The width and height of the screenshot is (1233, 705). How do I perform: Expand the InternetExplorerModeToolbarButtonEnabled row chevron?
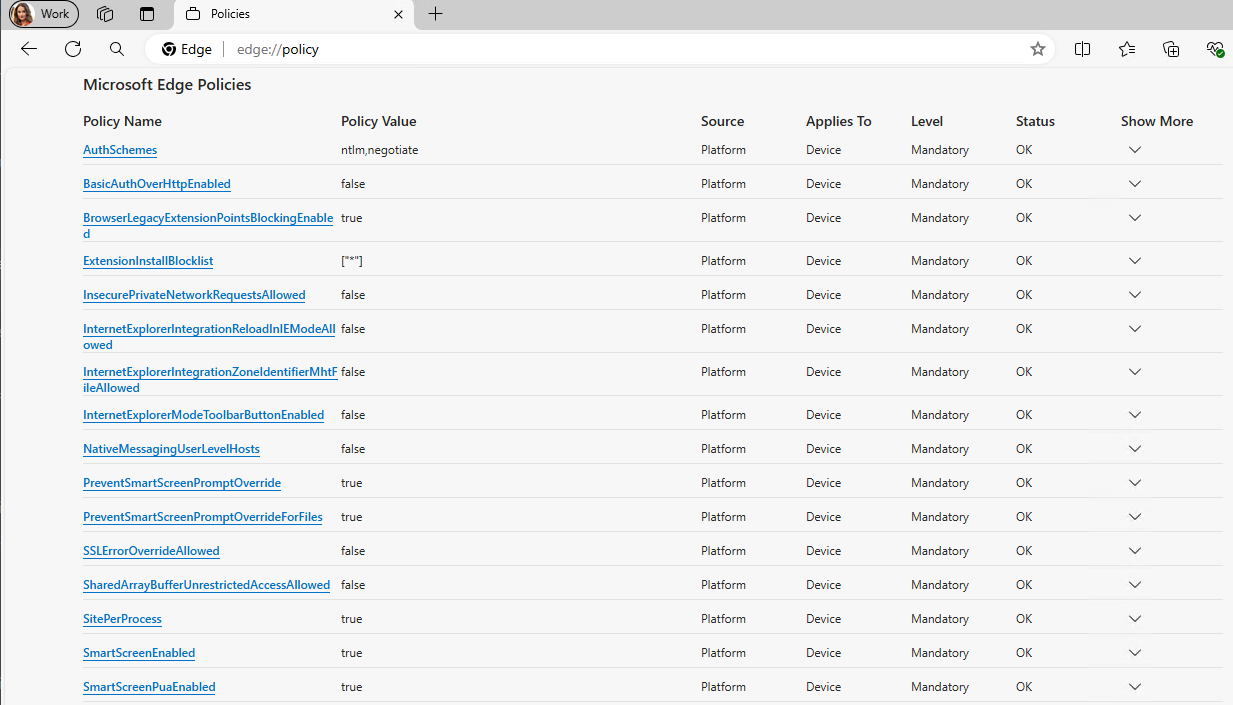click(x=1134, y=415)
